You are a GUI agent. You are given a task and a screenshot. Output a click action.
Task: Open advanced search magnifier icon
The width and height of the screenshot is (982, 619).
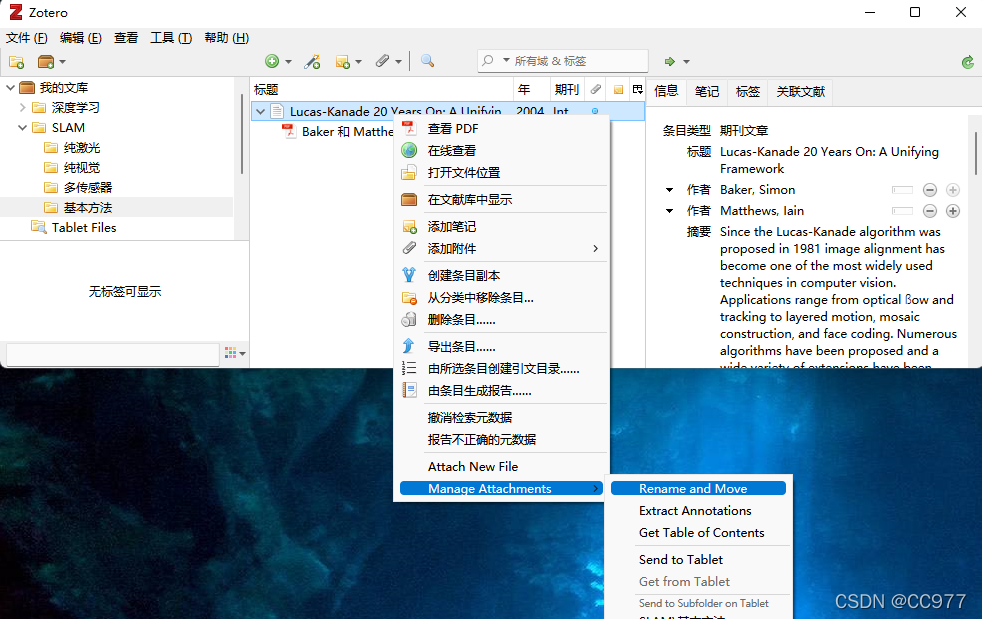[x=427, y=61]
